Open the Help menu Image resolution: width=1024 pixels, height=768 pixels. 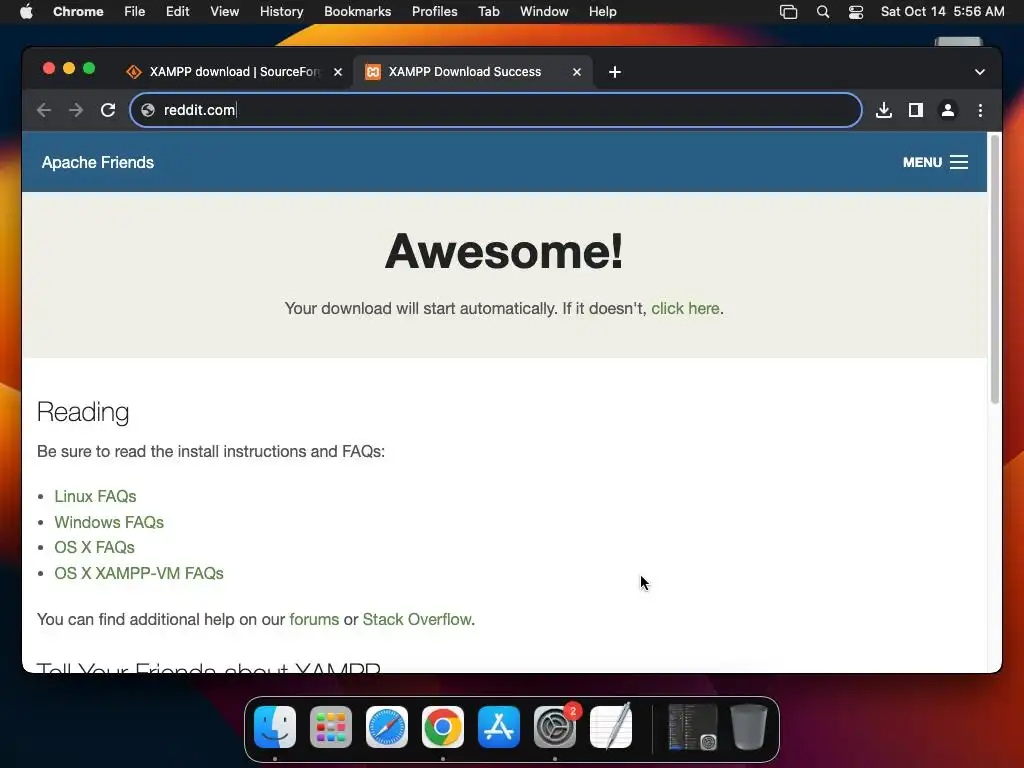[603, 12]
